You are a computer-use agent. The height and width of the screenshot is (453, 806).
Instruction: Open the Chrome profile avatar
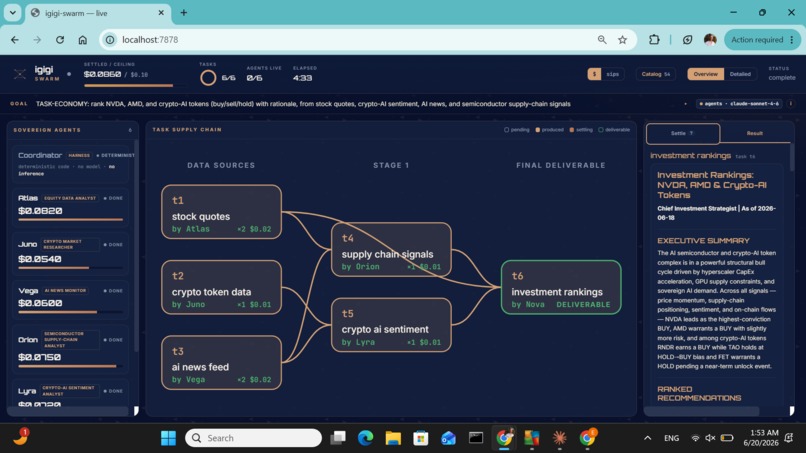(710, 40)
